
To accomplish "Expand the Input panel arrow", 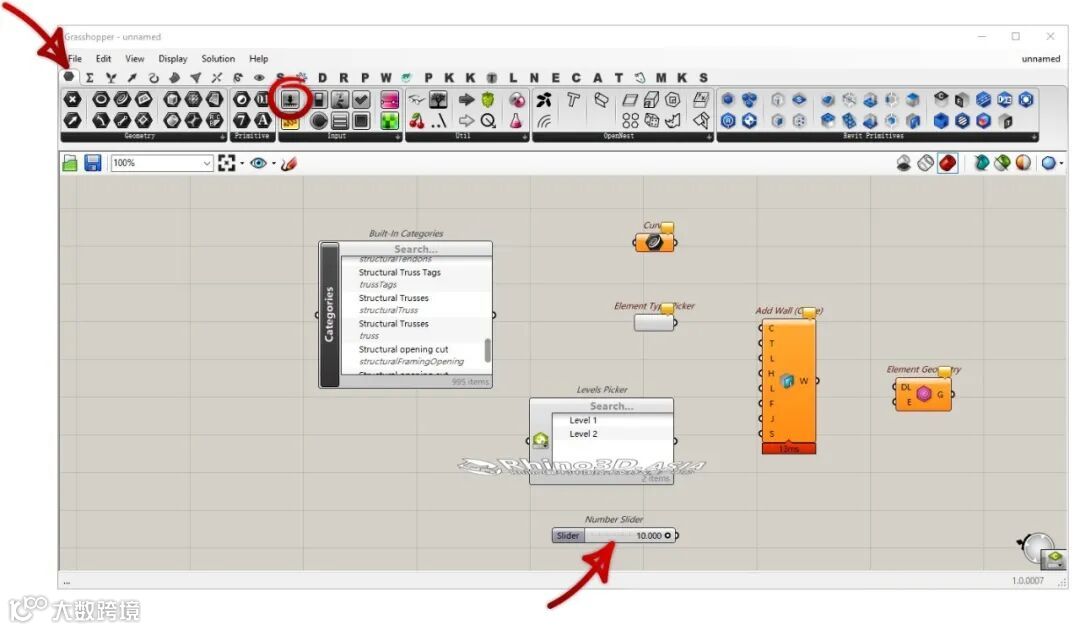I will [x=398, y=137].
